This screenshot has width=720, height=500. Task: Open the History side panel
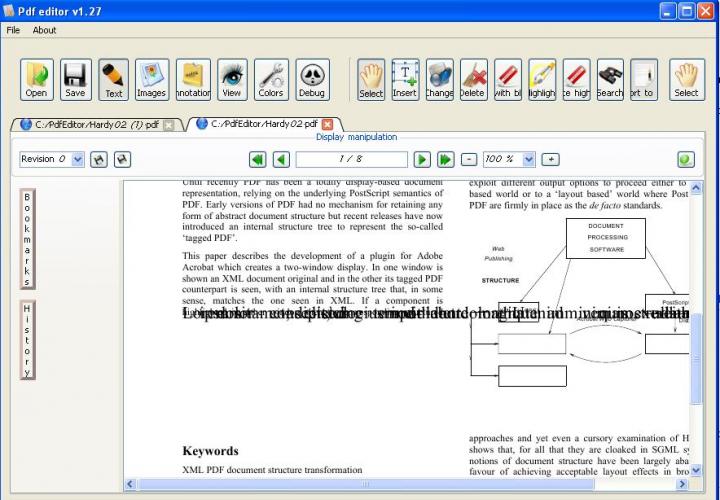(x=27, y=340)
